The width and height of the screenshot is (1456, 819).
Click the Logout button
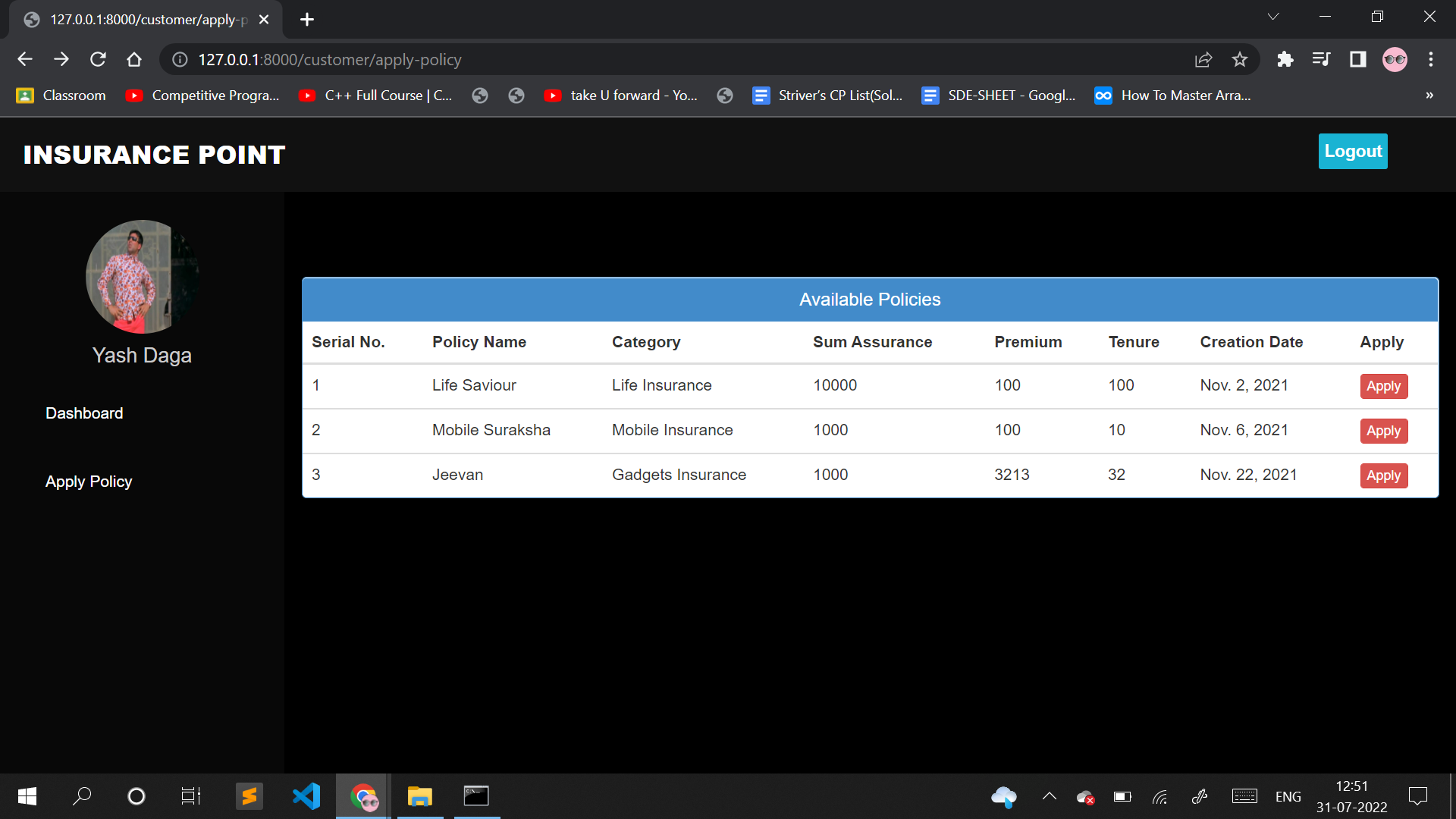tap(1353, 152)
